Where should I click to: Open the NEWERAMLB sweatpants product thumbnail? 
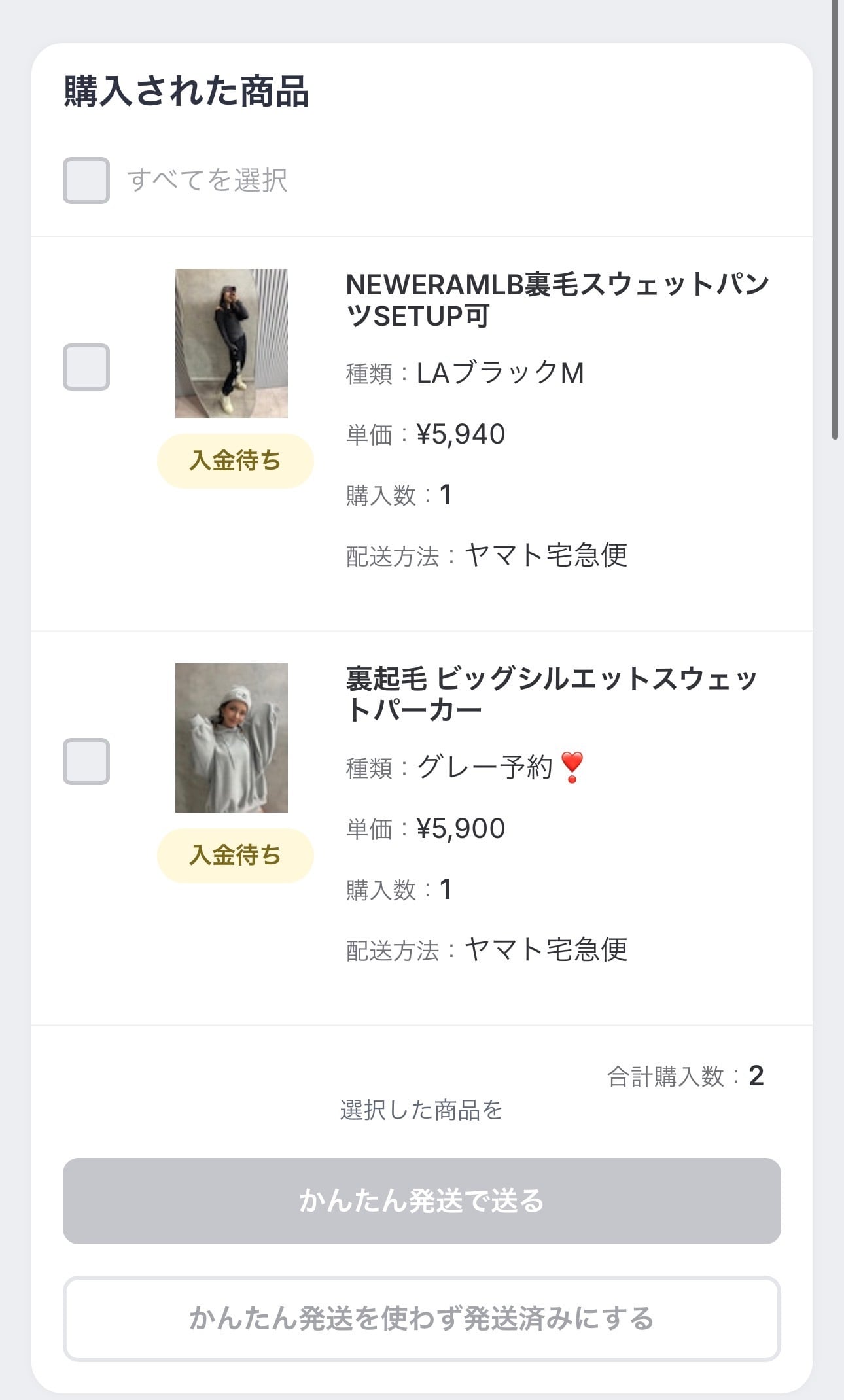click(x=232, y=343)
